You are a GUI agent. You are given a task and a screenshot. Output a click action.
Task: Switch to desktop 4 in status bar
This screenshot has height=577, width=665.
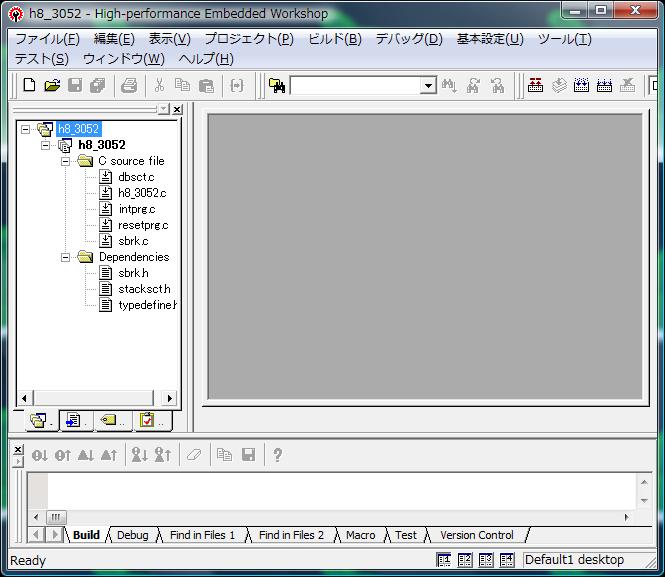(x=507, y=560)
